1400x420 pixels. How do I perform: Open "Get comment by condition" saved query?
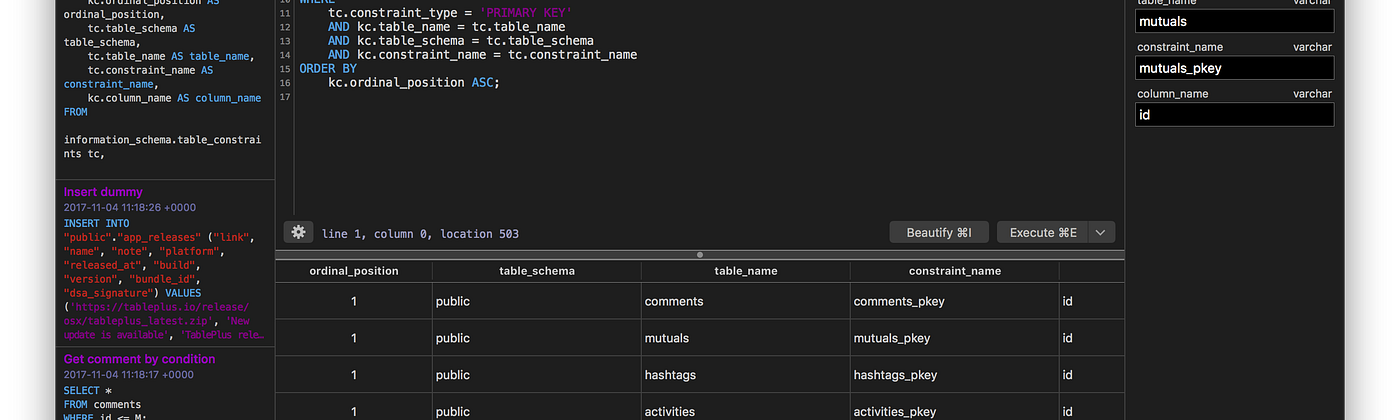(139, 359)
